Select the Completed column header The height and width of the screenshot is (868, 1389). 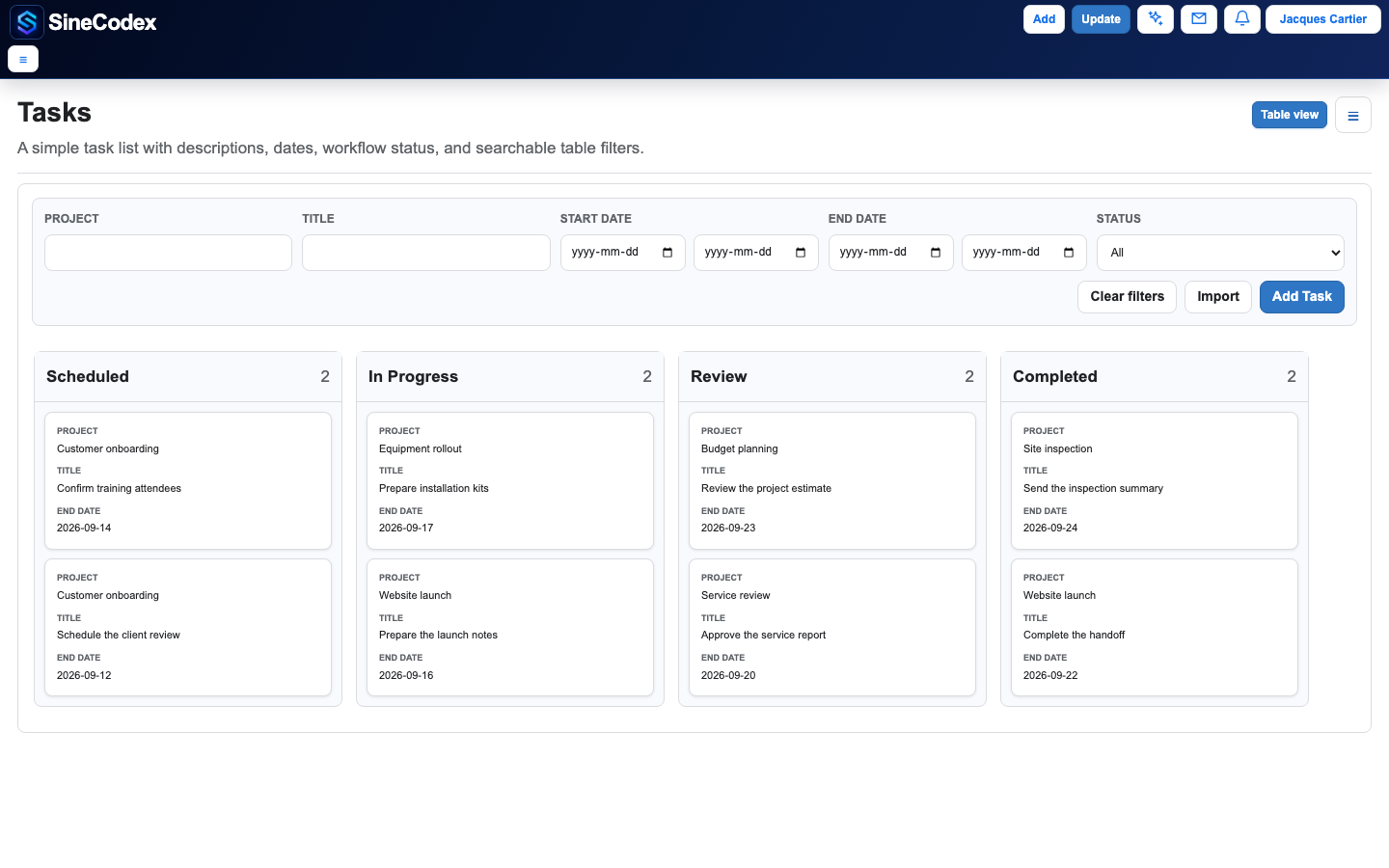coord(1155,377)
